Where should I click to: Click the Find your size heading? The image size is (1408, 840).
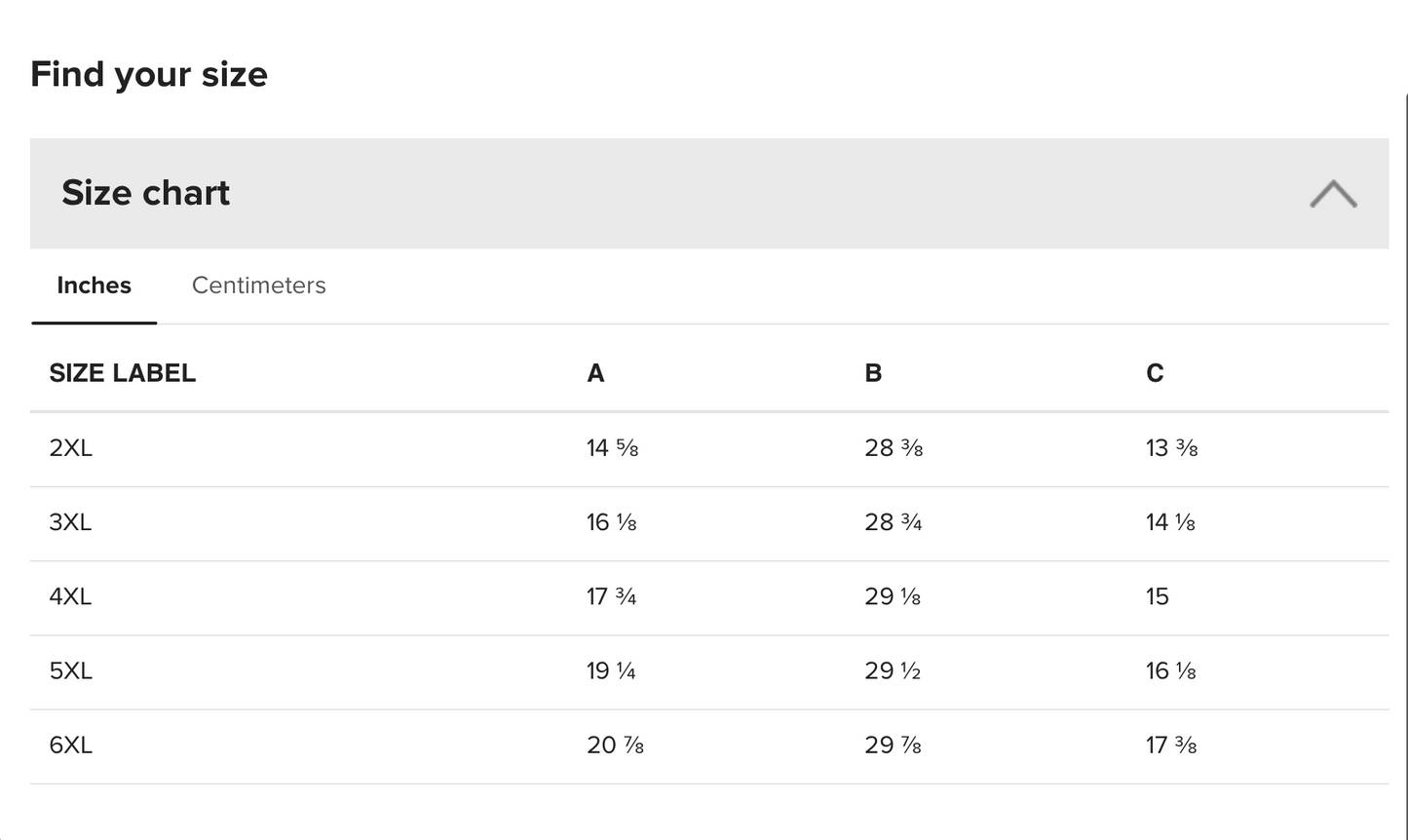(149, 75)
